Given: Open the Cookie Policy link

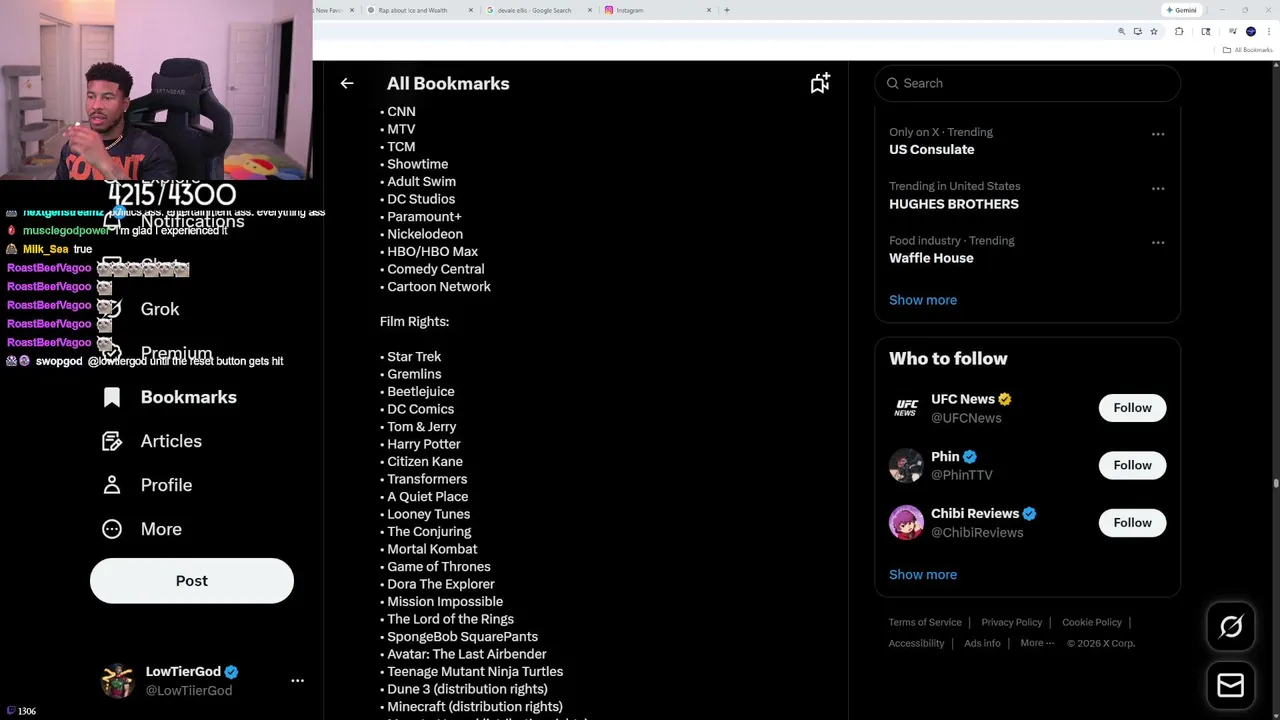Looking at the screenshot, I should point(1092,622).
